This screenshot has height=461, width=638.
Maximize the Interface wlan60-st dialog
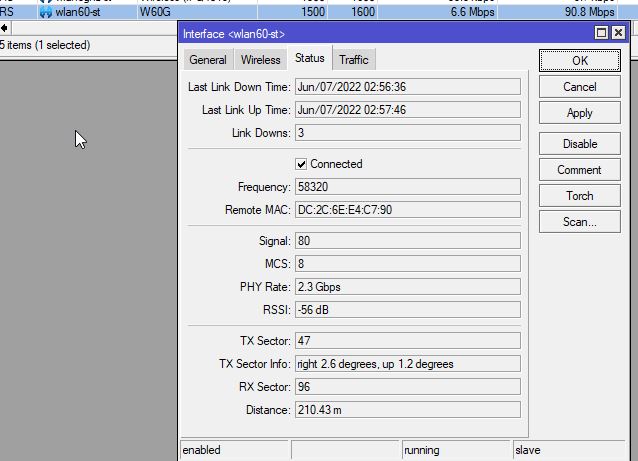[x=601, y=33]
